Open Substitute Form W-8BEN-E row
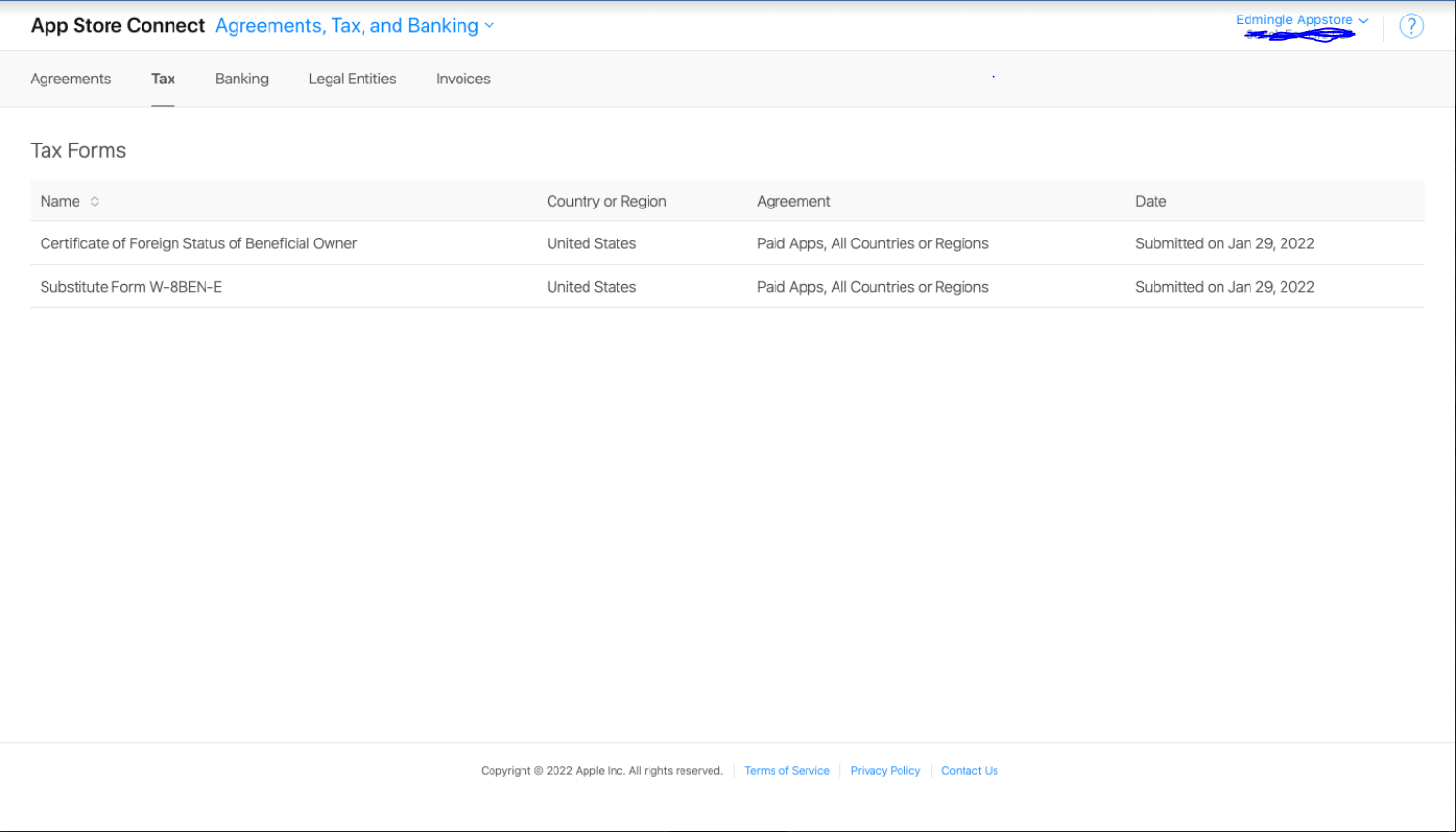This screenshot has height=832, width=1456. coord(131,287)
